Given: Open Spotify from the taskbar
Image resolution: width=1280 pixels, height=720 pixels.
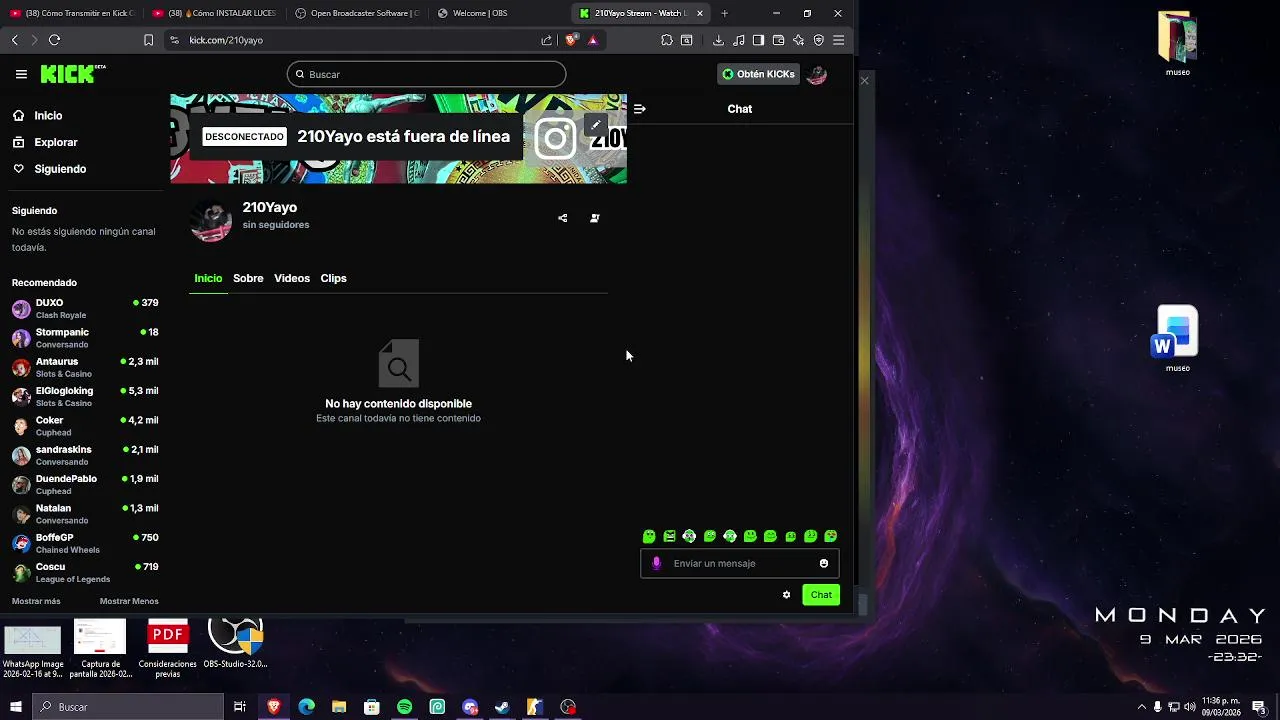Looking at the screenshot, I should (x=404, y=707).
